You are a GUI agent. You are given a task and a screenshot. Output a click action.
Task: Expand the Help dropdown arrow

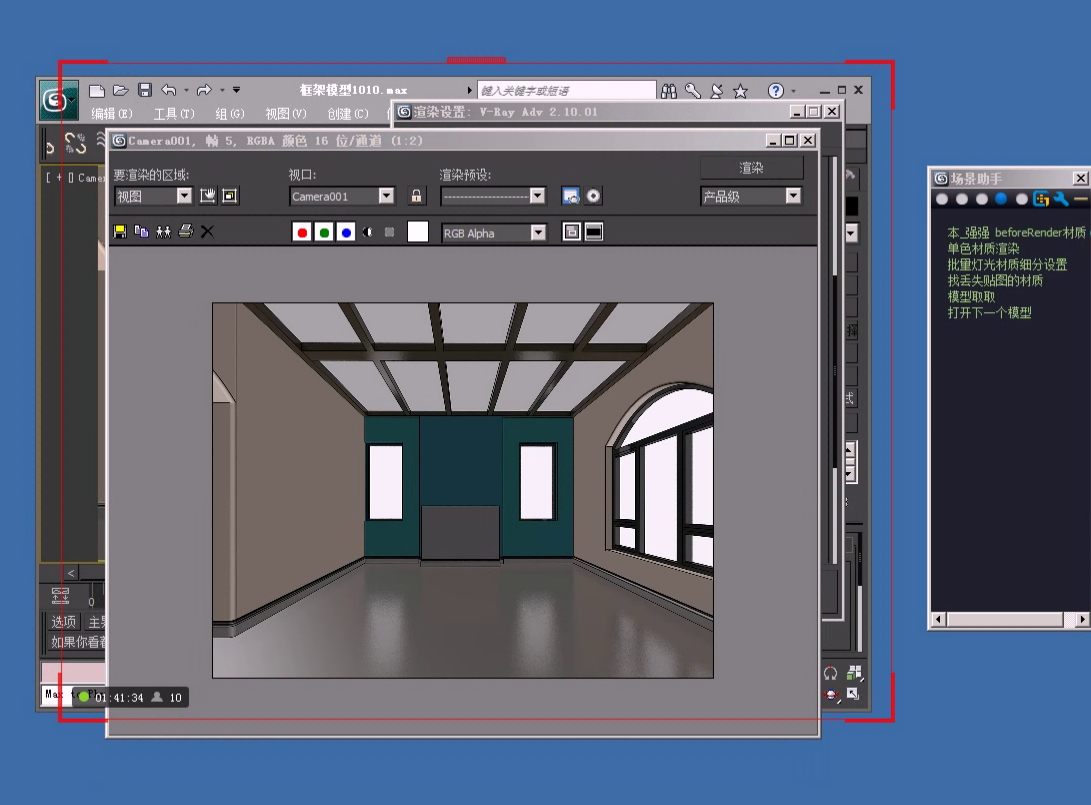coord(793,91)
